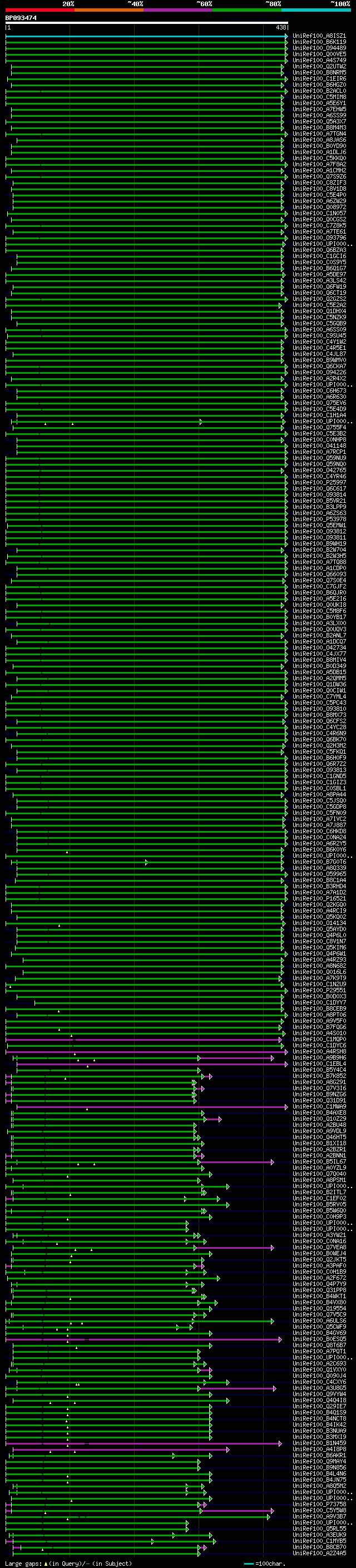356x1568 pixels.
Task: Select label UniRef100_Q7VEA8
Action: 319,1247
